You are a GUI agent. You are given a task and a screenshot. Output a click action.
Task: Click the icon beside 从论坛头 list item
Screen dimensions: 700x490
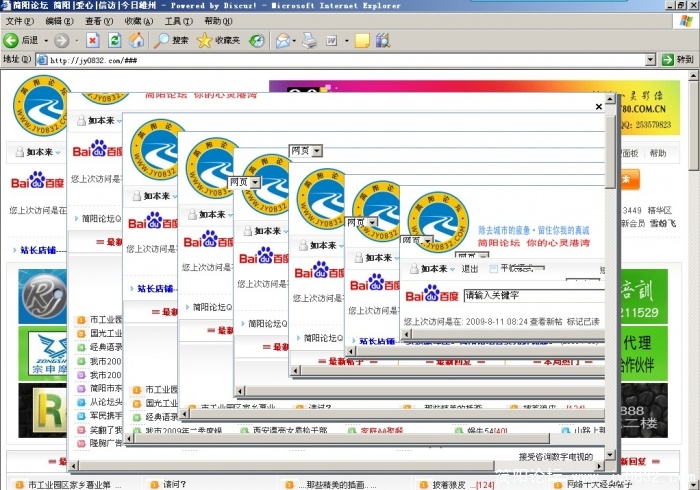[x=81, y=403]
